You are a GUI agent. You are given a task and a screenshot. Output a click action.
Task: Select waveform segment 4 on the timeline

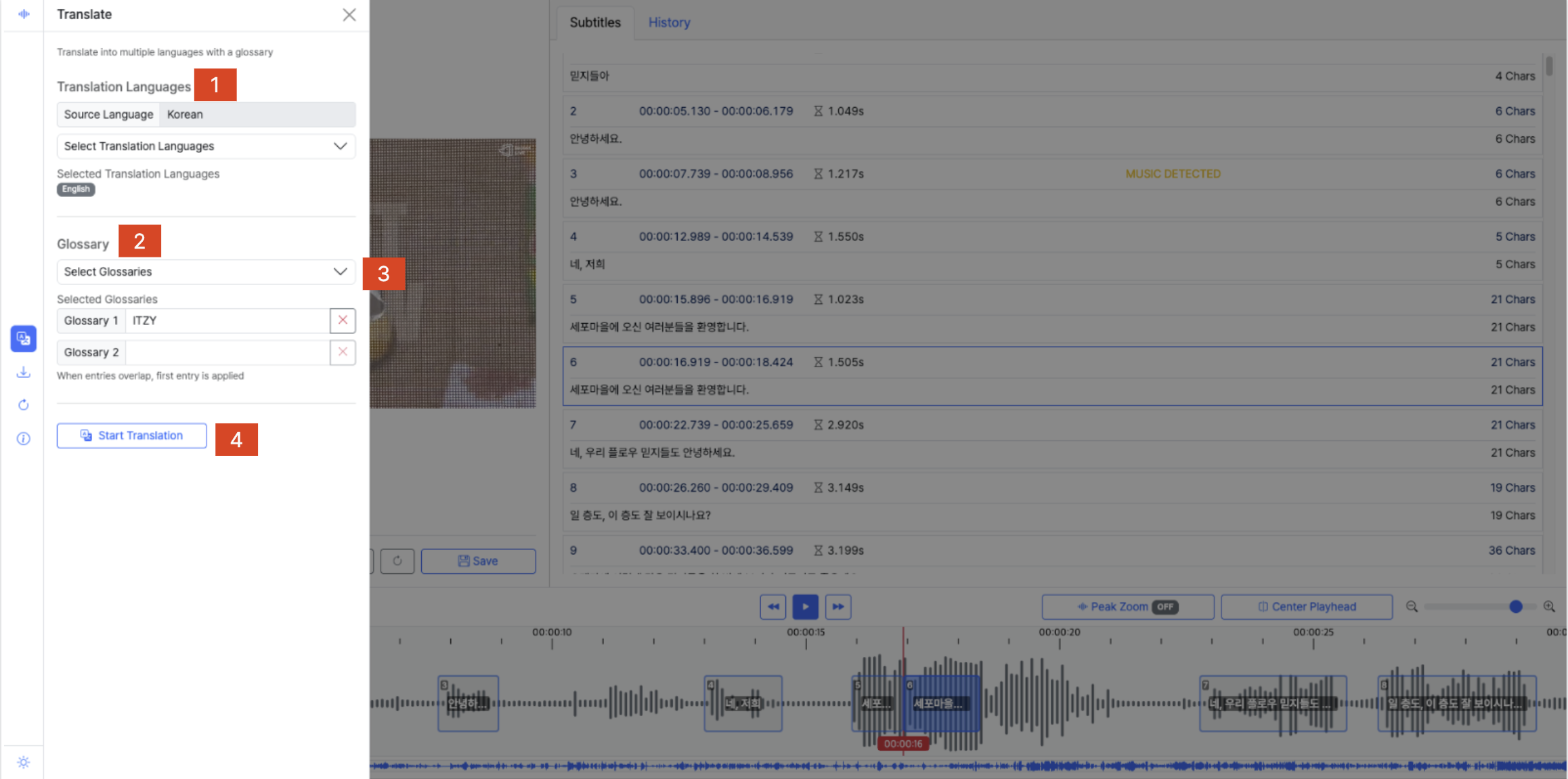(743, 703)
